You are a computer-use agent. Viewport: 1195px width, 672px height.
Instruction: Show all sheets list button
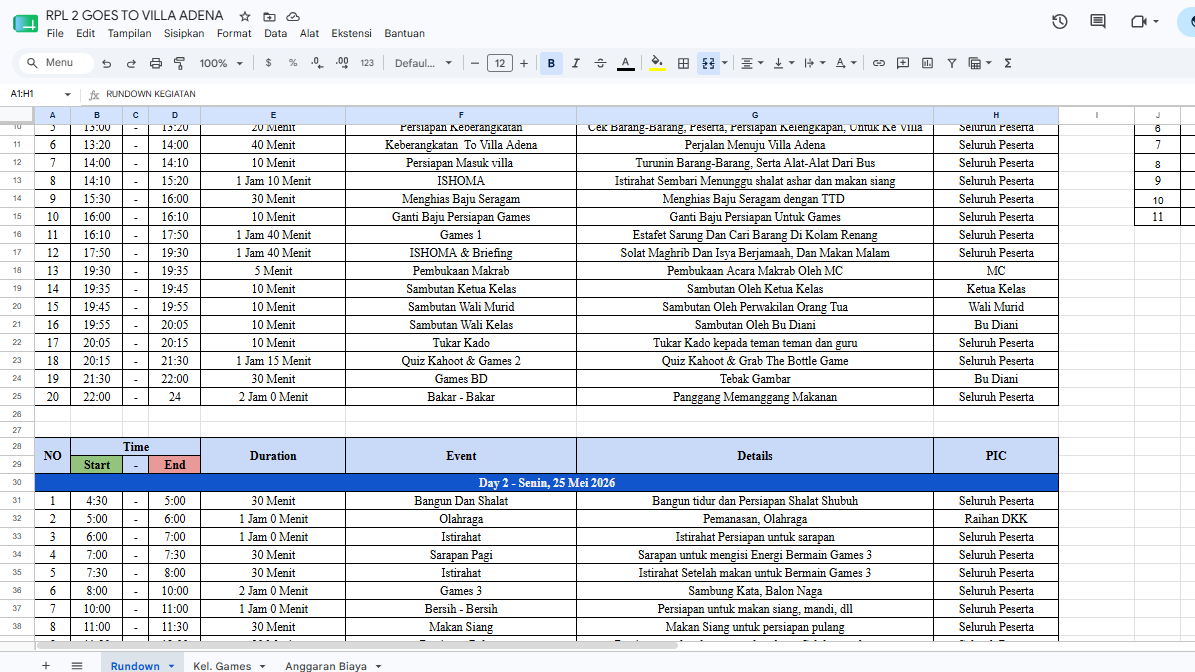click(x=77, y=666)
